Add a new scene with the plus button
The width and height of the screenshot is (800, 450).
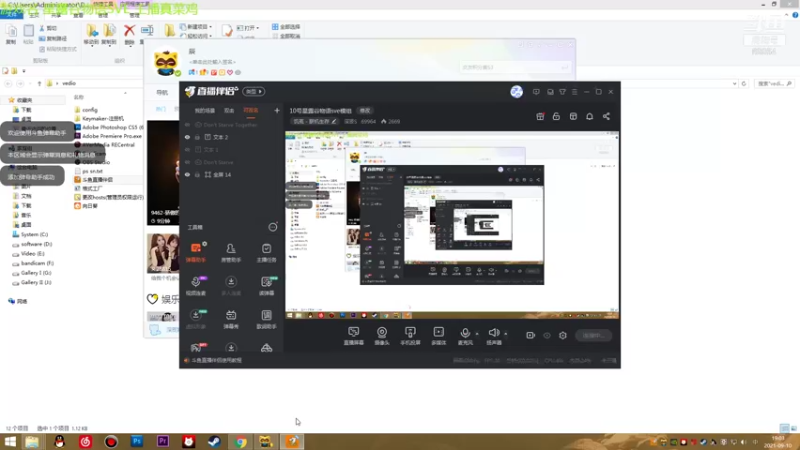point(277,110)
